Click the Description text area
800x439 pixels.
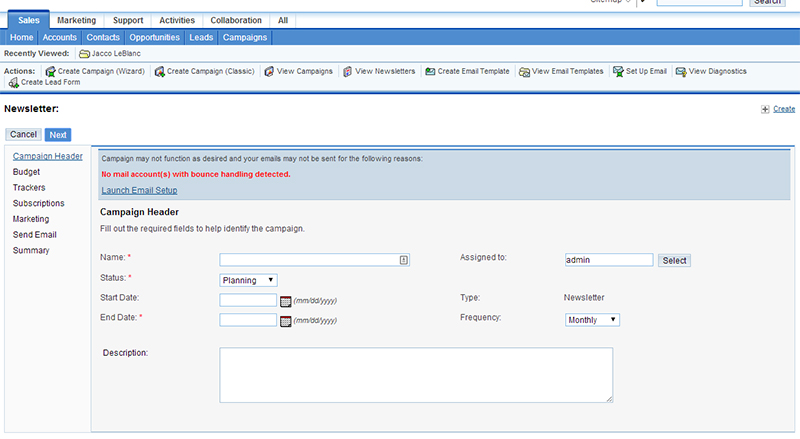(x=415, y=375)
